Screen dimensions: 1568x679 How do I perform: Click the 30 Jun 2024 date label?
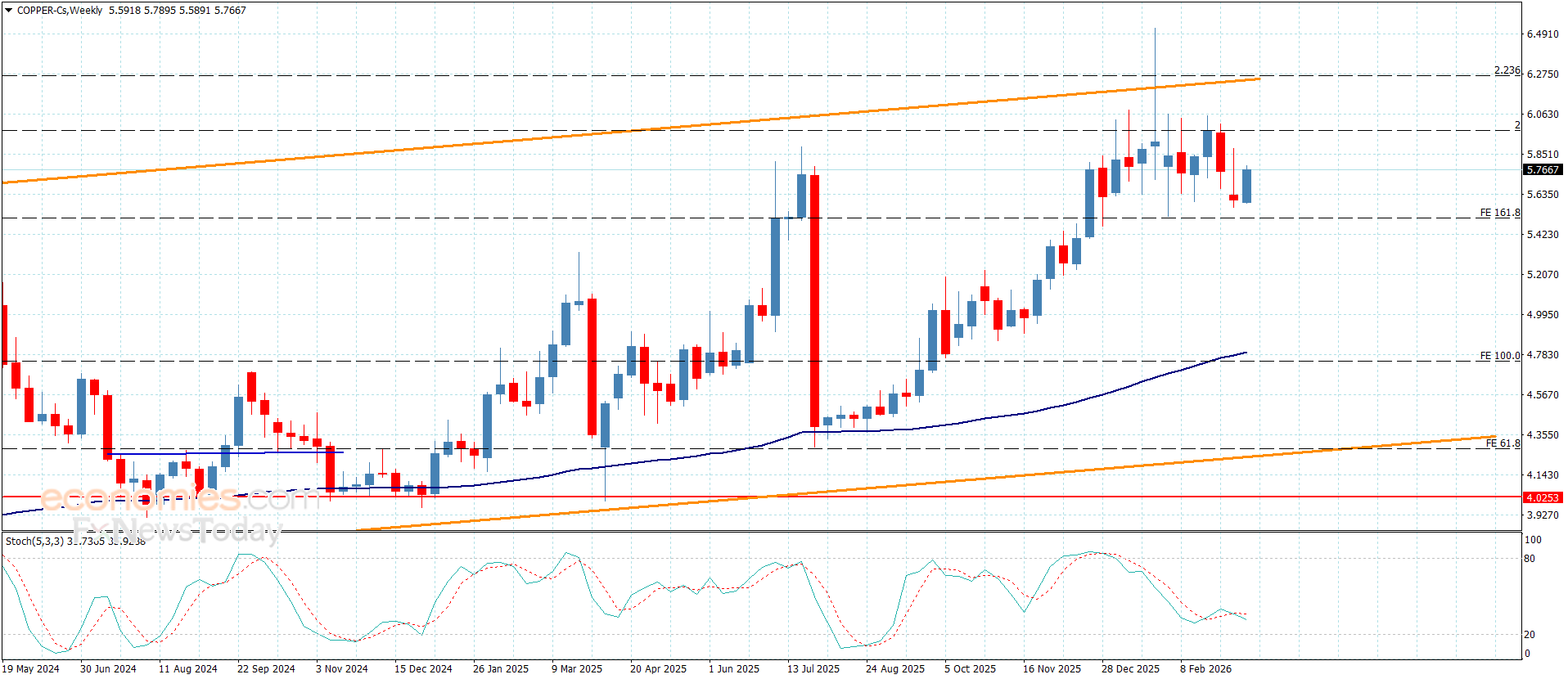(108, 669)
